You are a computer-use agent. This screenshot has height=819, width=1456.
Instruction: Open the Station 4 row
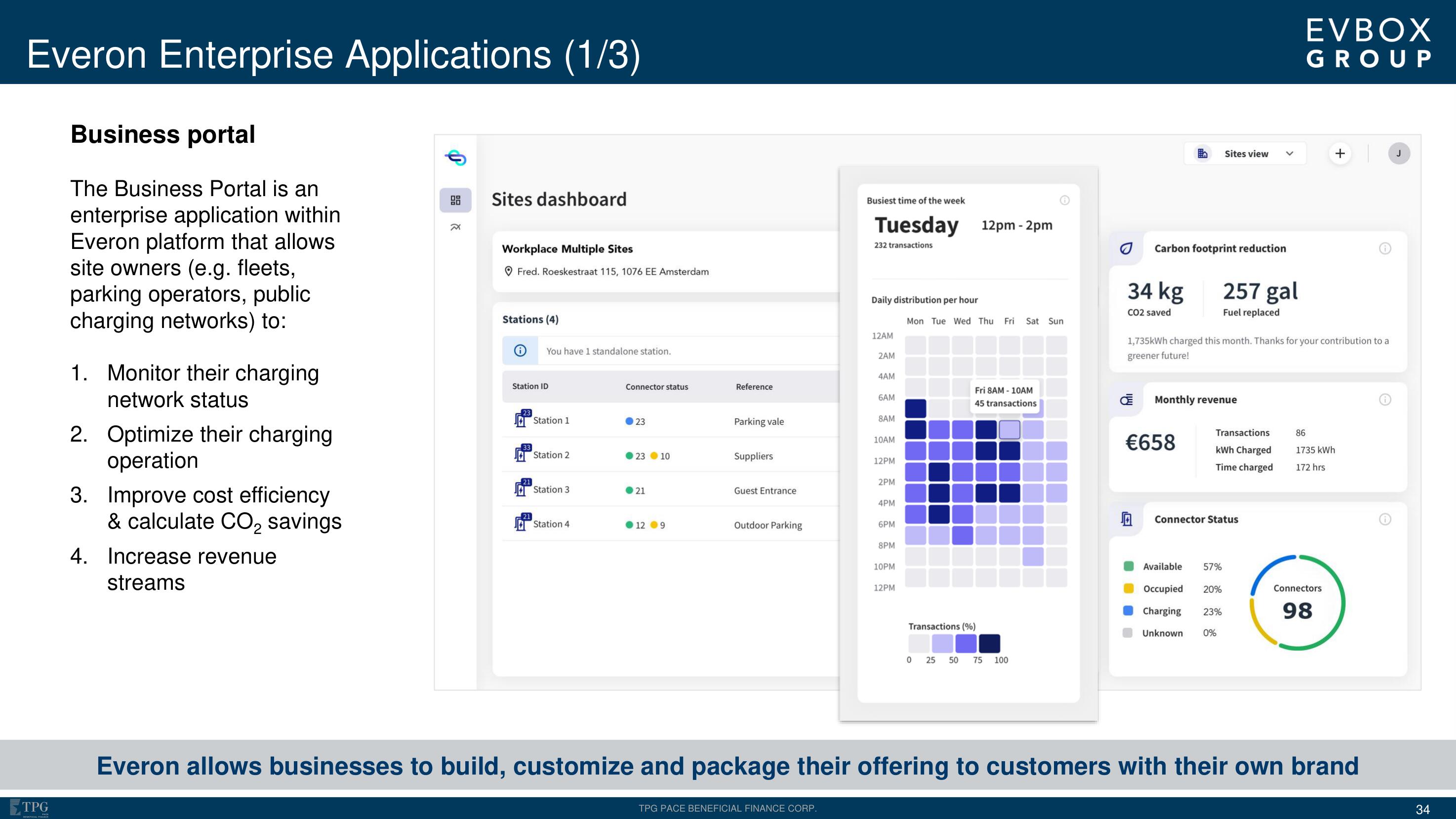tap(670, 524)
